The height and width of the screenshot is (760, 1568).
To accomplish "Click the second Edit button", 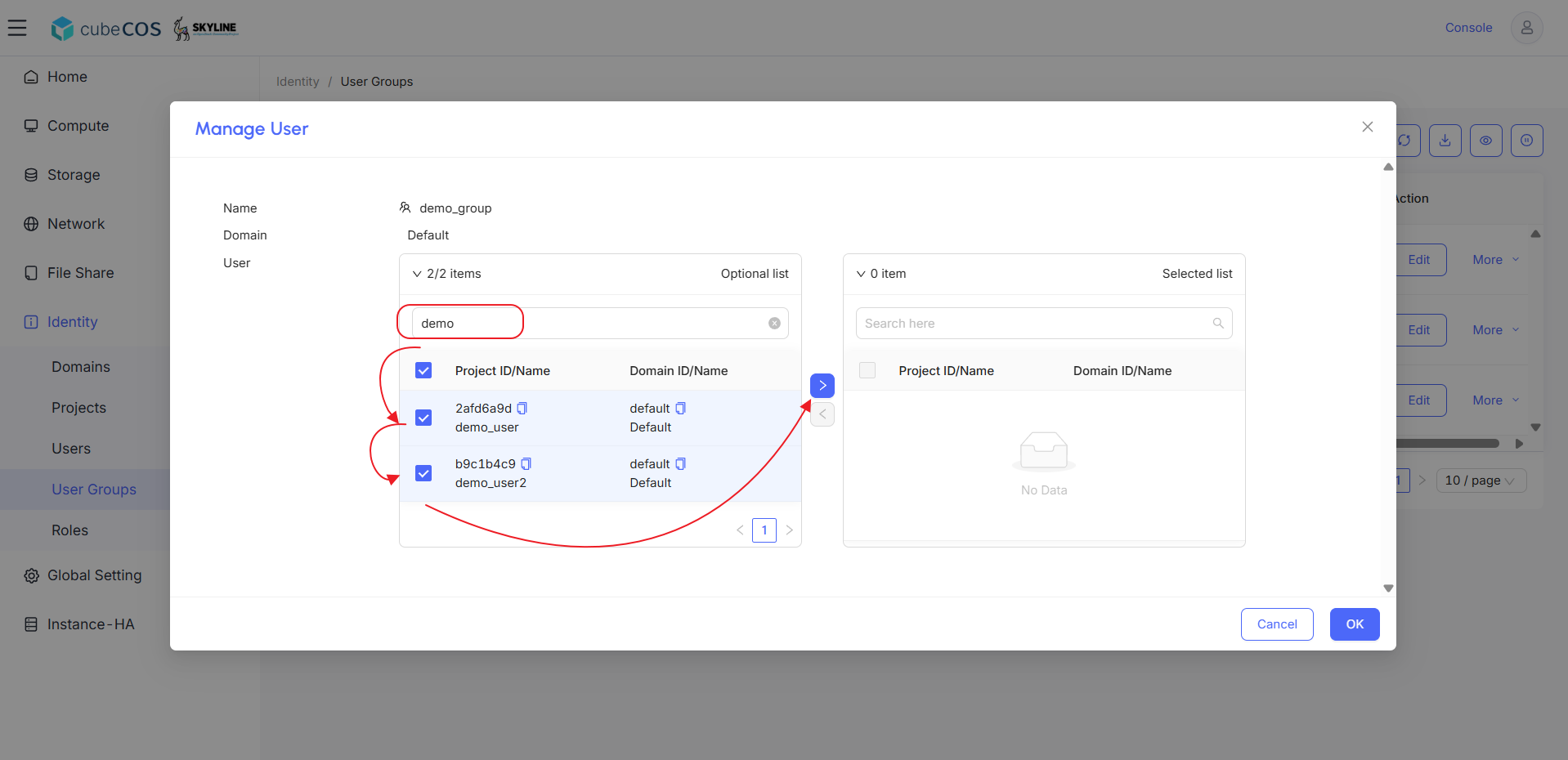I will (1421, 330).
